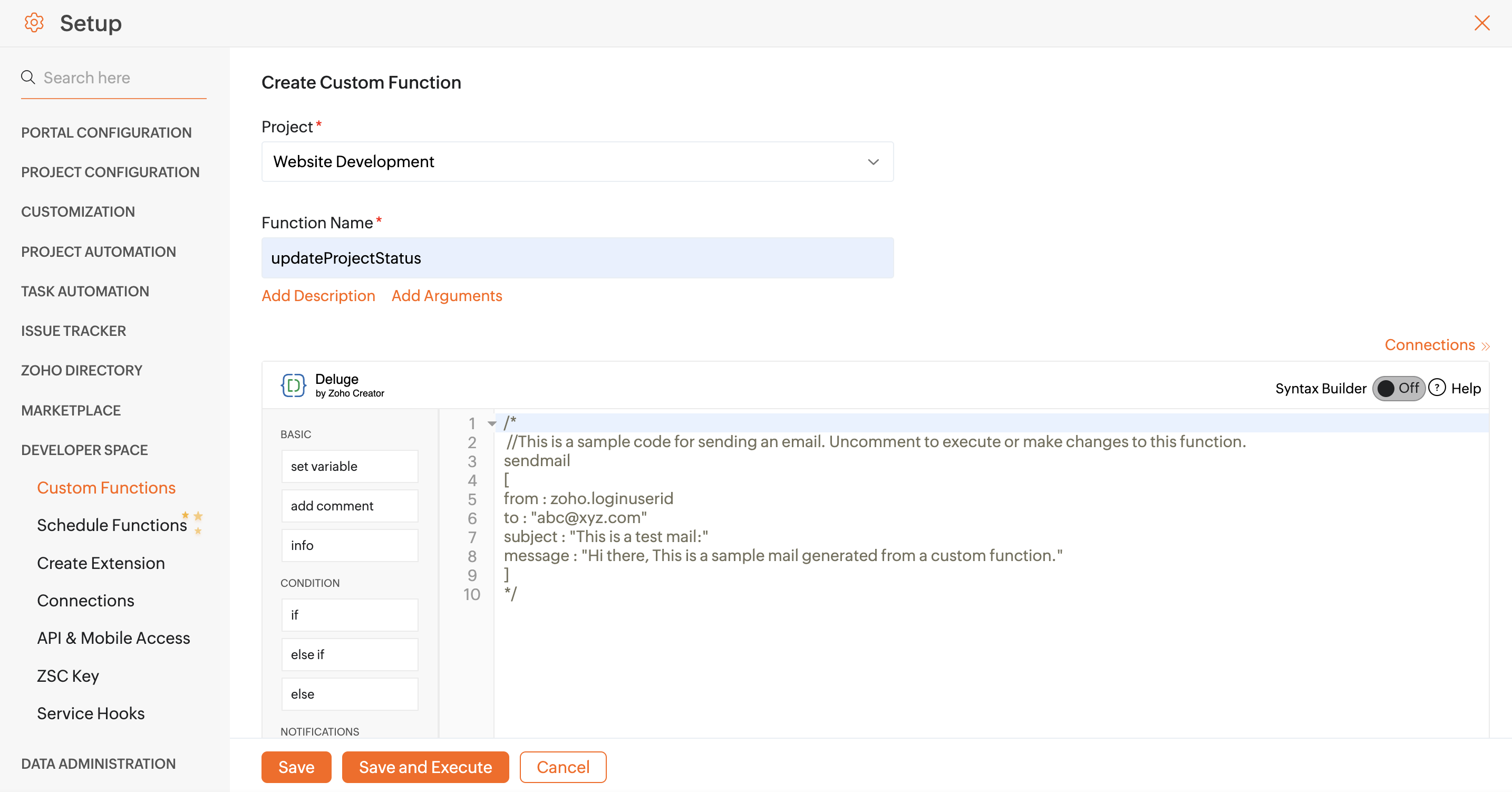Open Custom Functions in sidebar
Viewport: 1512px width, 792px height.
[x=106, y=487]
